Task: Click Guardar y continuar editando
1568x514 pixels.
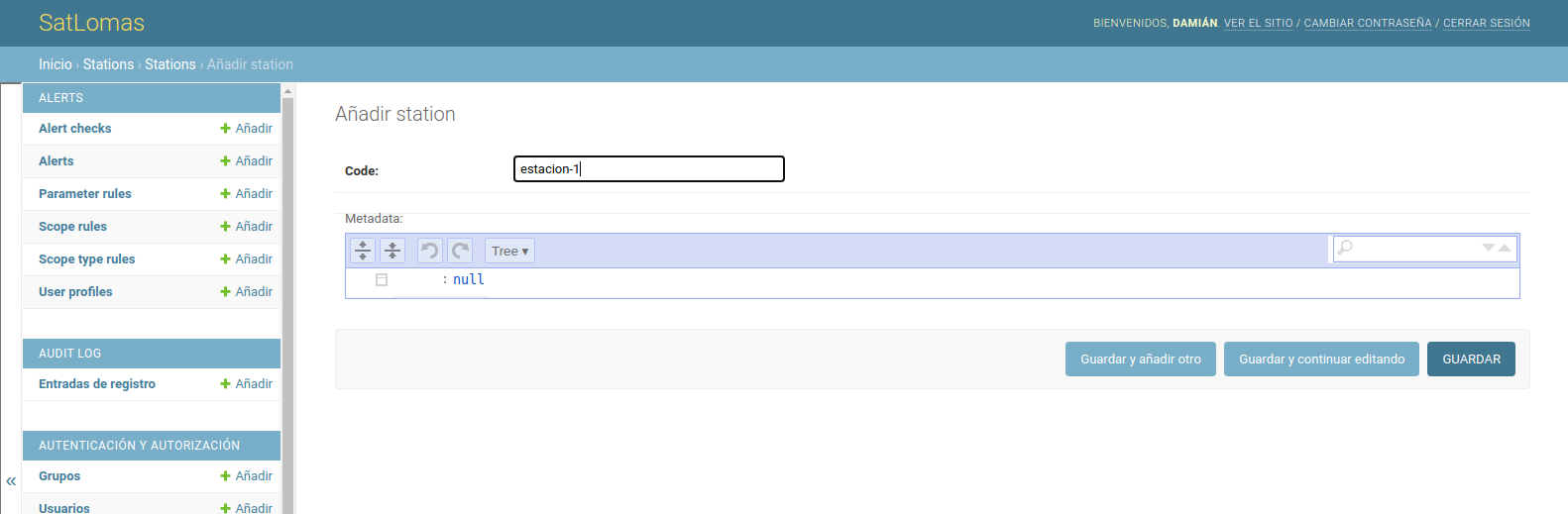Action: (1321, 359)
